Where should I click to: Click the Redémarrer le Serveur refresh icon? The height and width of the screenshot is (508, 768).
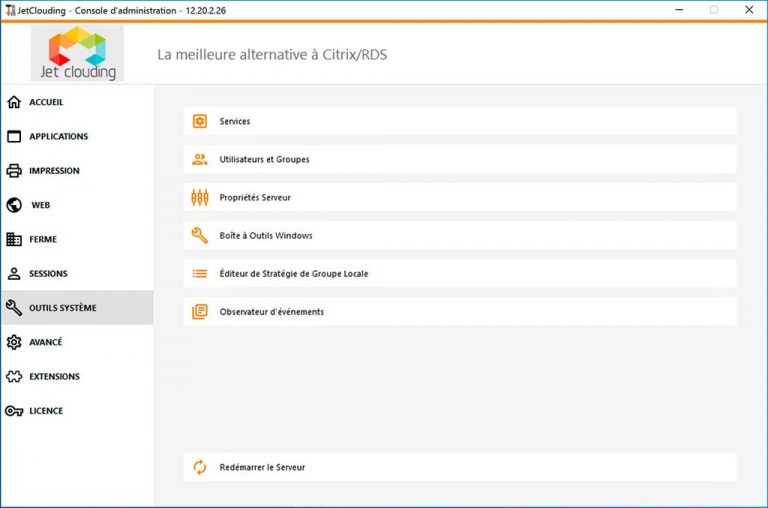pyautogui.click(x=200, y=467)
